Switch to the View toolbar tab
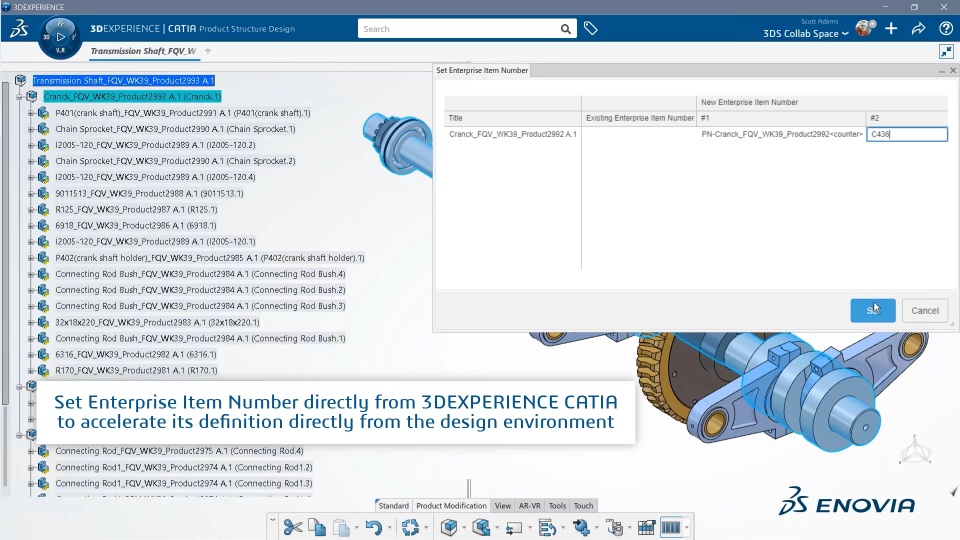 click(x=503, y=506)
